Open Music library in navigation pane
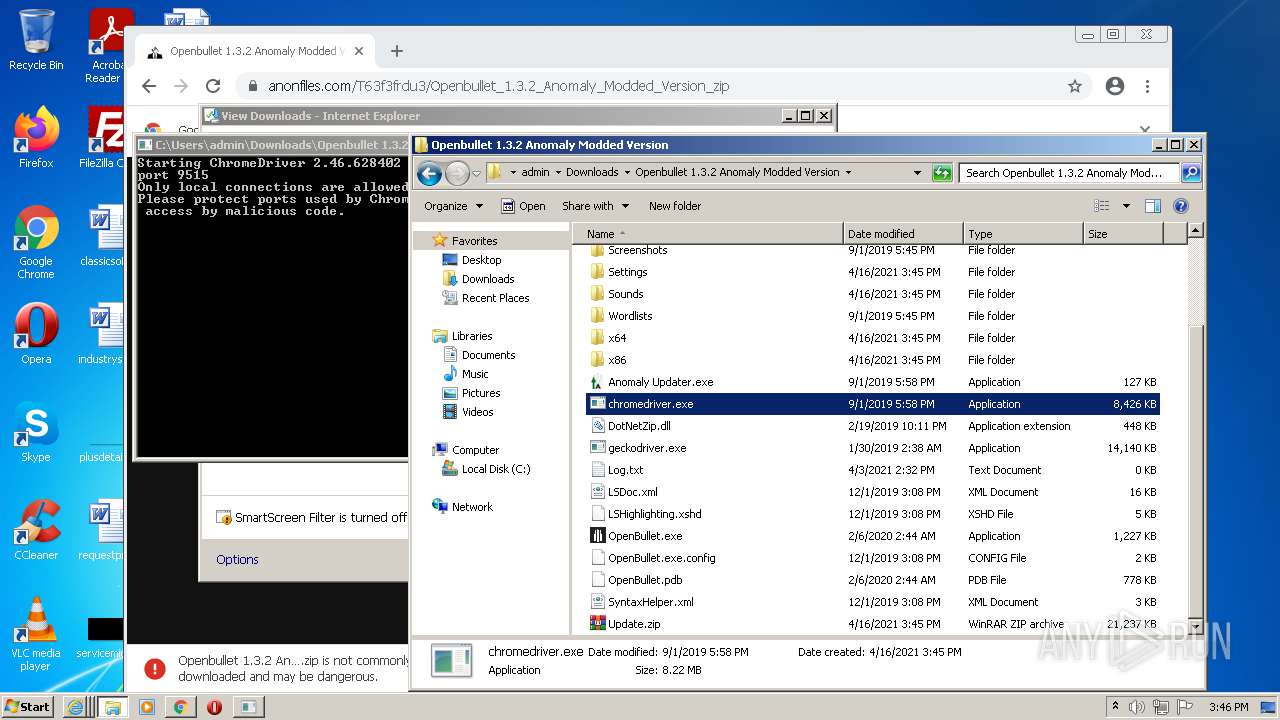The width and height of the screenshot is (1280, 720). (475, 374)
